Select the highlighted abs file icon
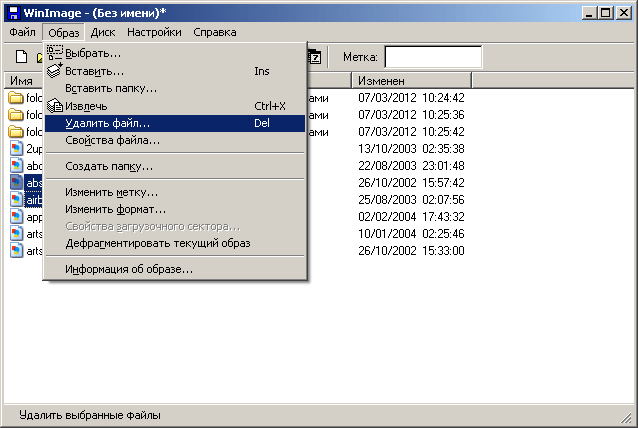This screenshot has width=638, height=428. coord(16,183)
